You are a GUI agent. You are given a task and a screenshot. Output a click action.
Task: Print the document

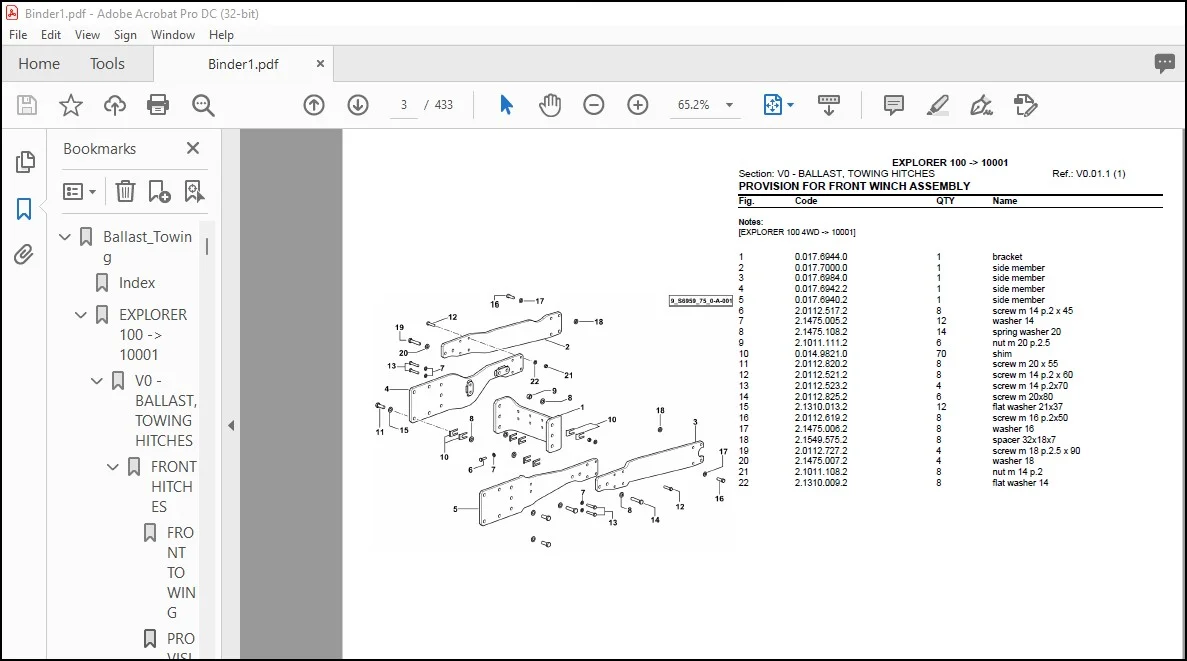click(158, 105)
